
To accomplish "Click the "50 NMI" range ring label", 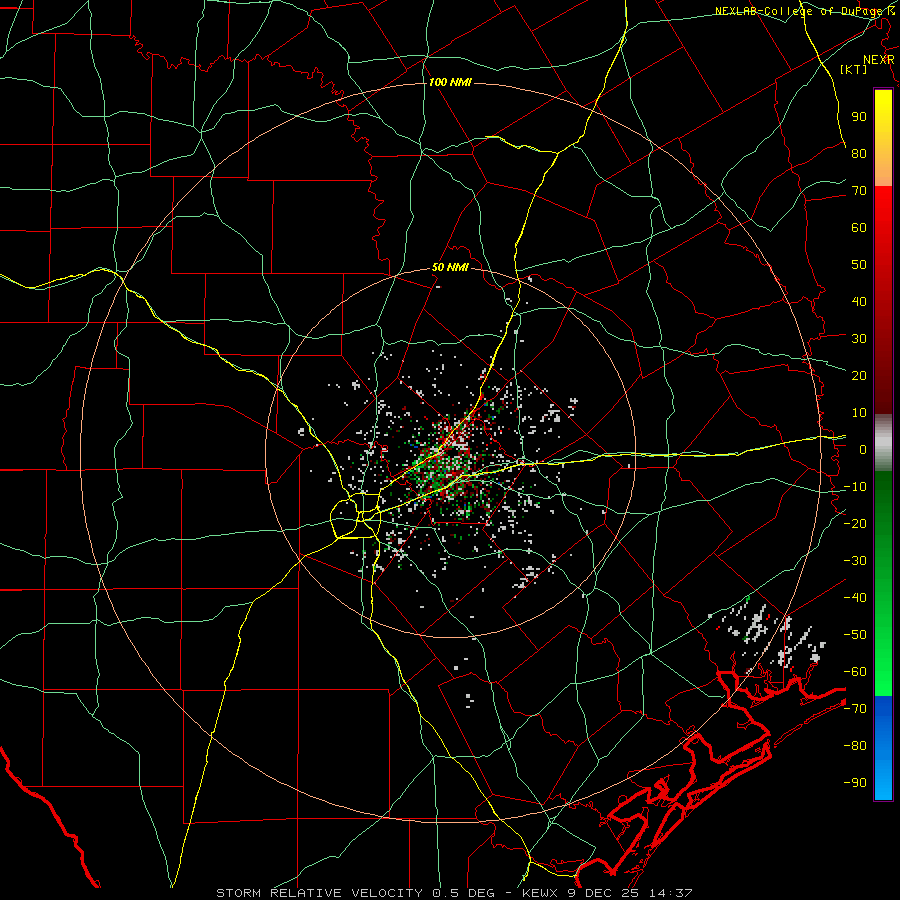I will [451, 267].
